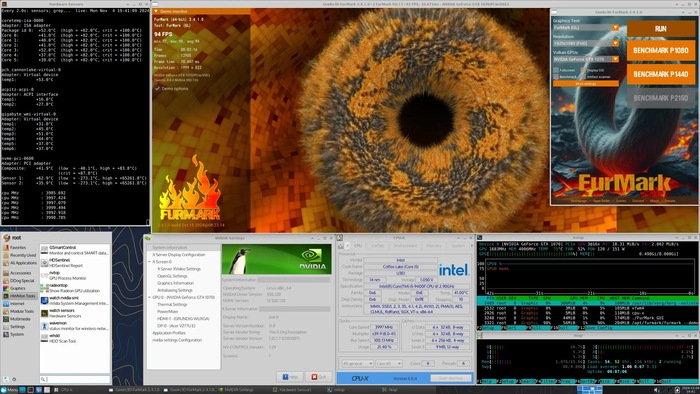Start BENCHMARK P1080 in FurMark
The height and width of the screenshot is (394, 700).
coord(661,51)
